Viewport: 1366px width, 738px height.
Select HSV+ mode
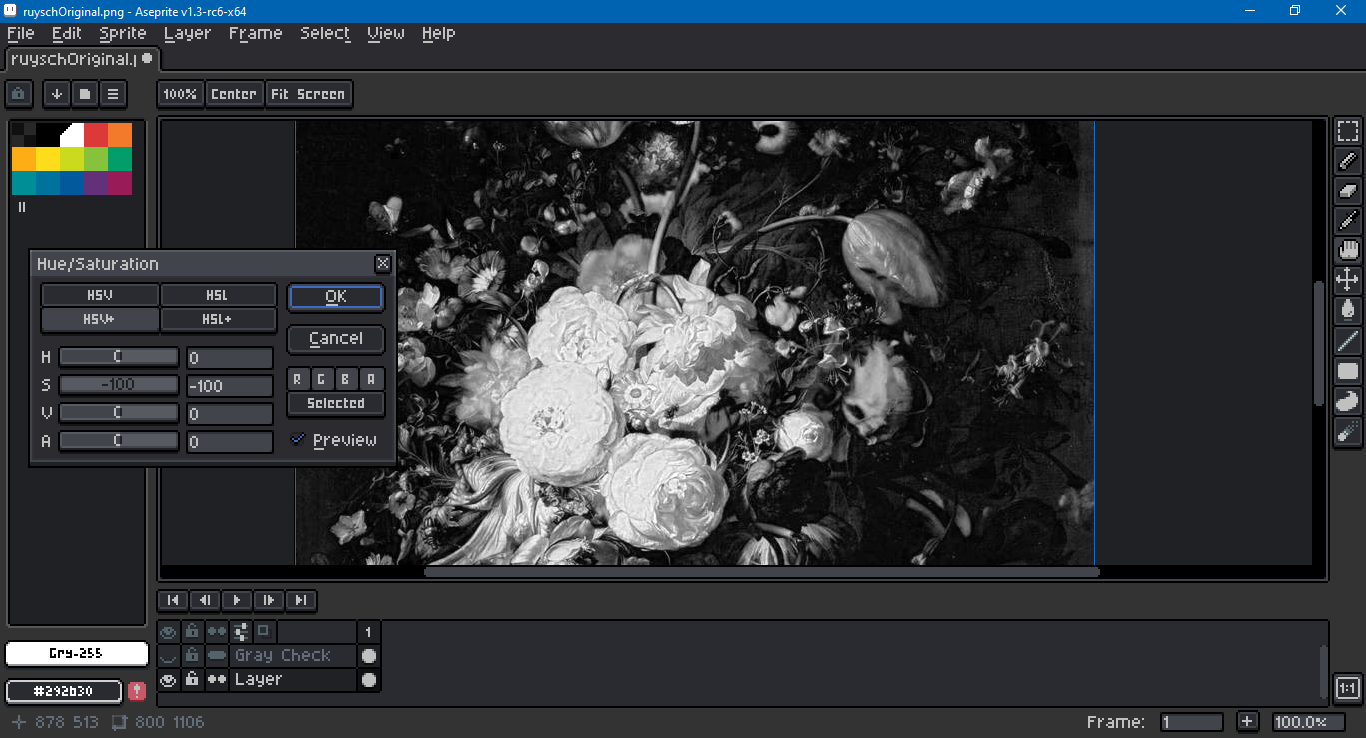coord(100,320)
